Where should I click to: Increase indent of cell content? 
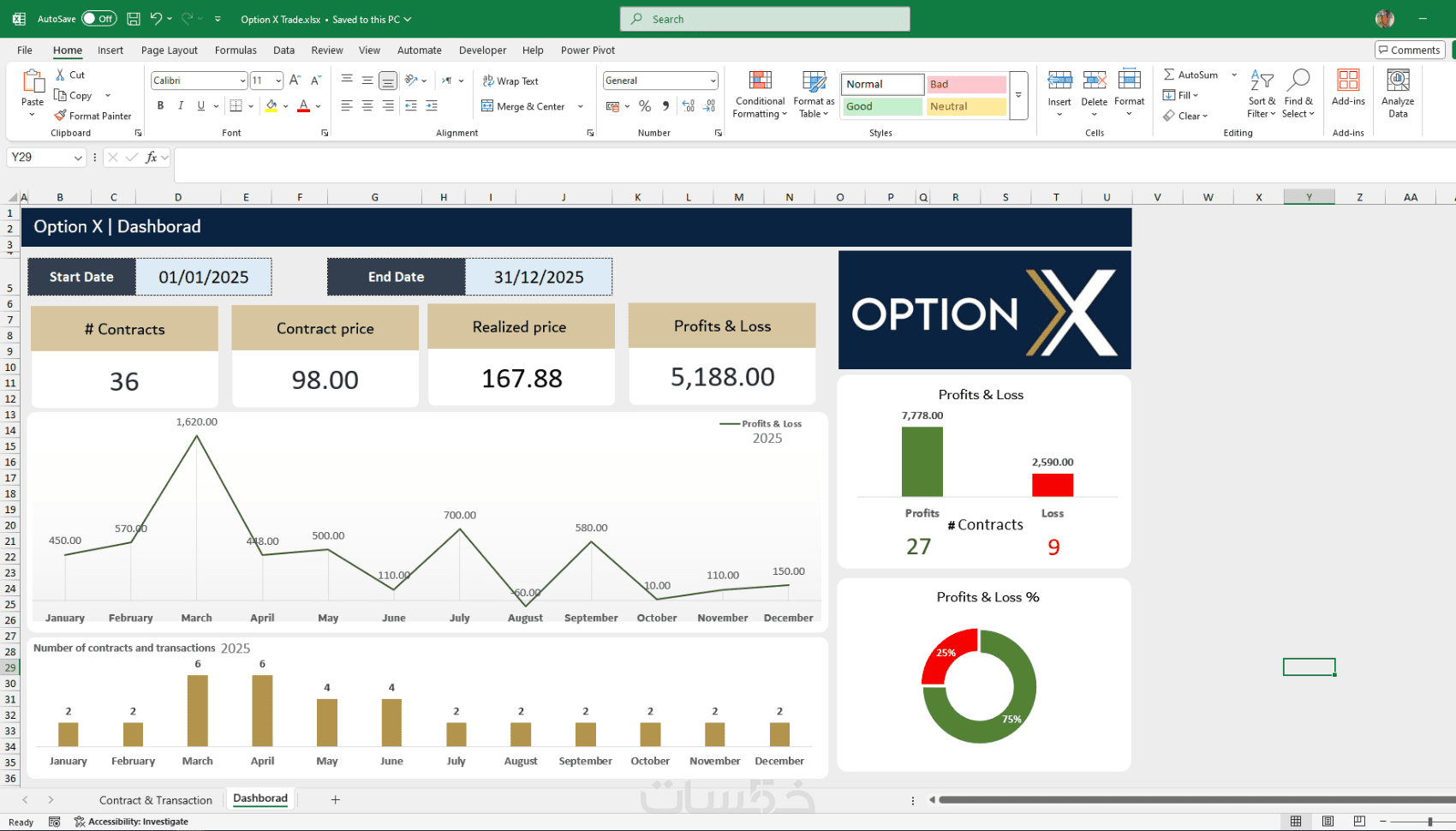(432, 106)
